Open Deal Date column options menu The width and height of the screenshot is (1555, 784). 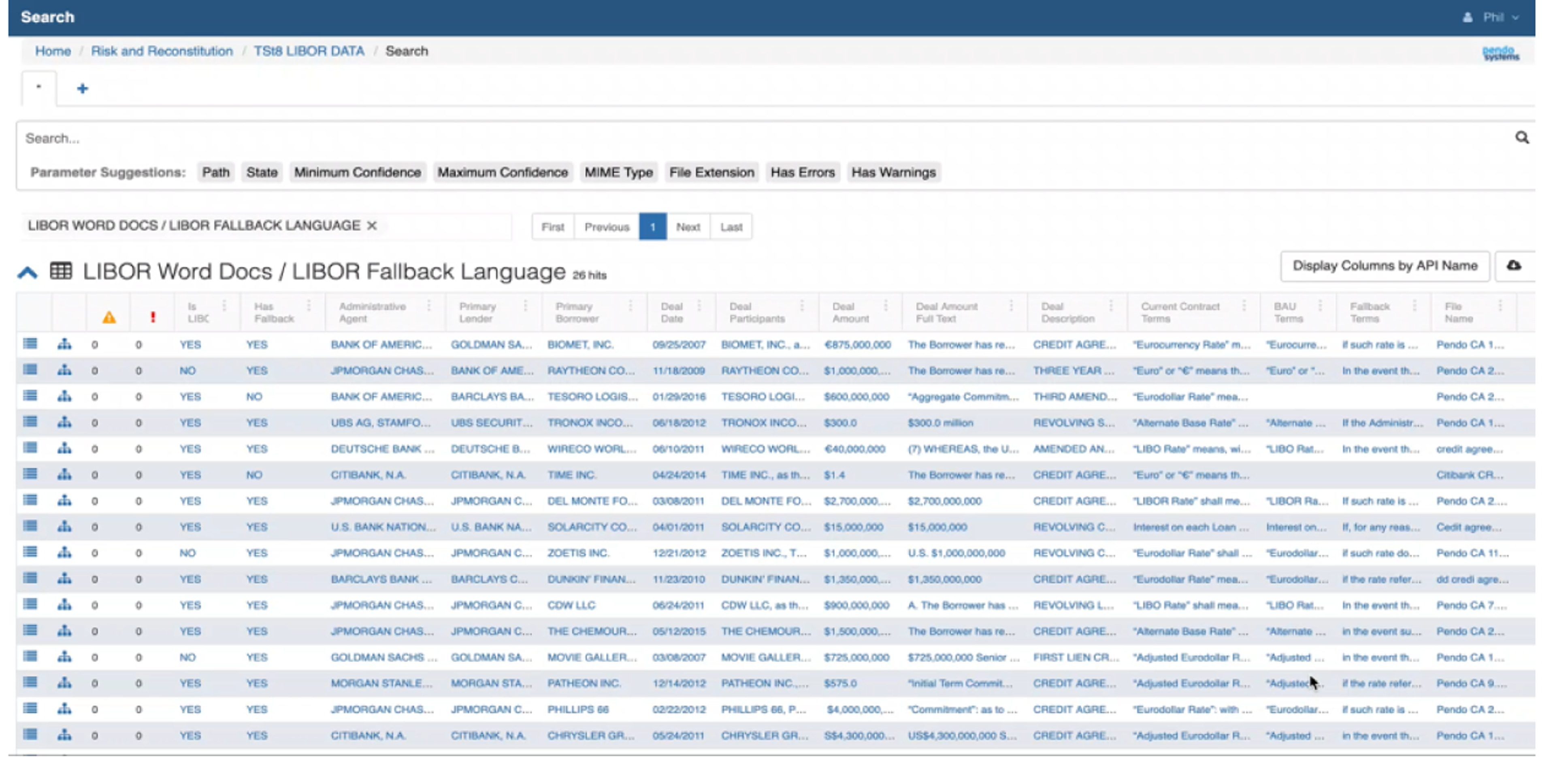(x=699, y=306)
